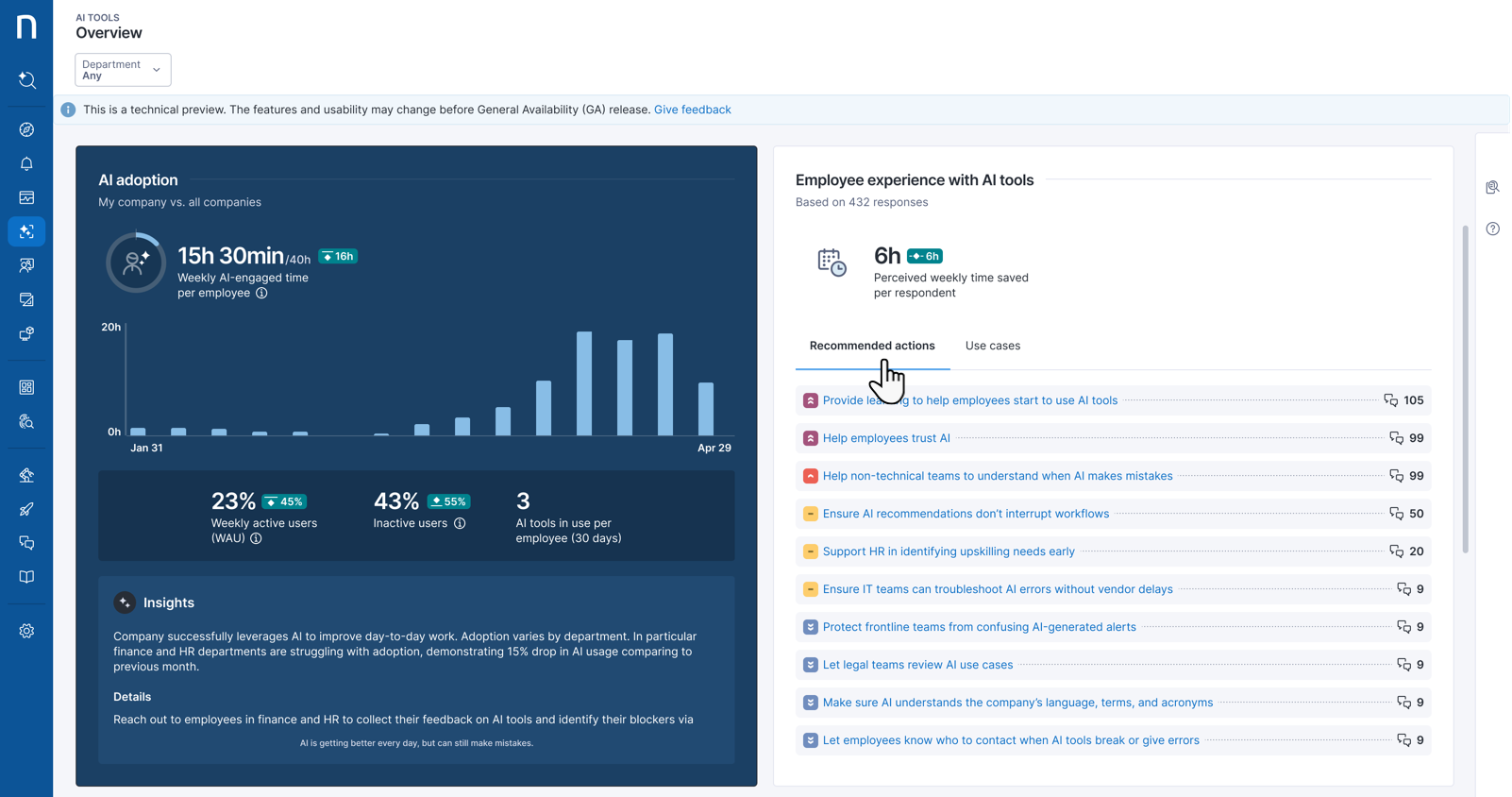Select the Recommended actions tab

point(871,346)
